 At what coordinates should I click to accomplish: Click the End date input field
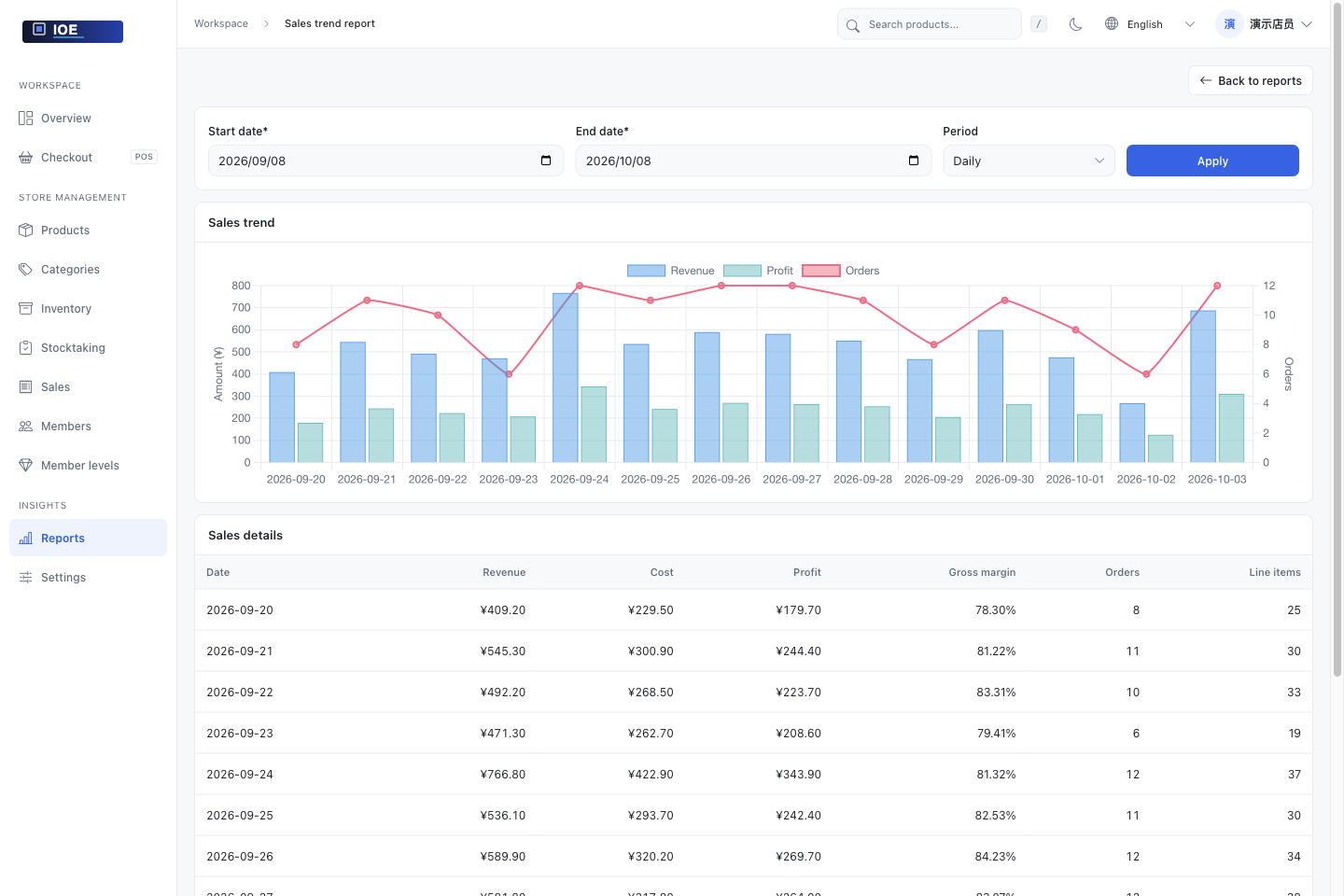753,161
